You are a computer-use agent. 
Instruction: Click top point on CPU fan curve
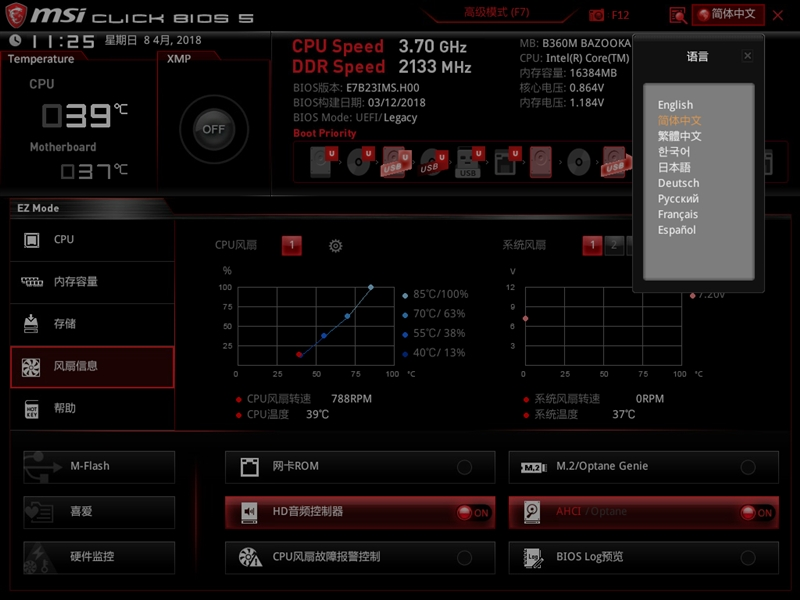point(371,287)
